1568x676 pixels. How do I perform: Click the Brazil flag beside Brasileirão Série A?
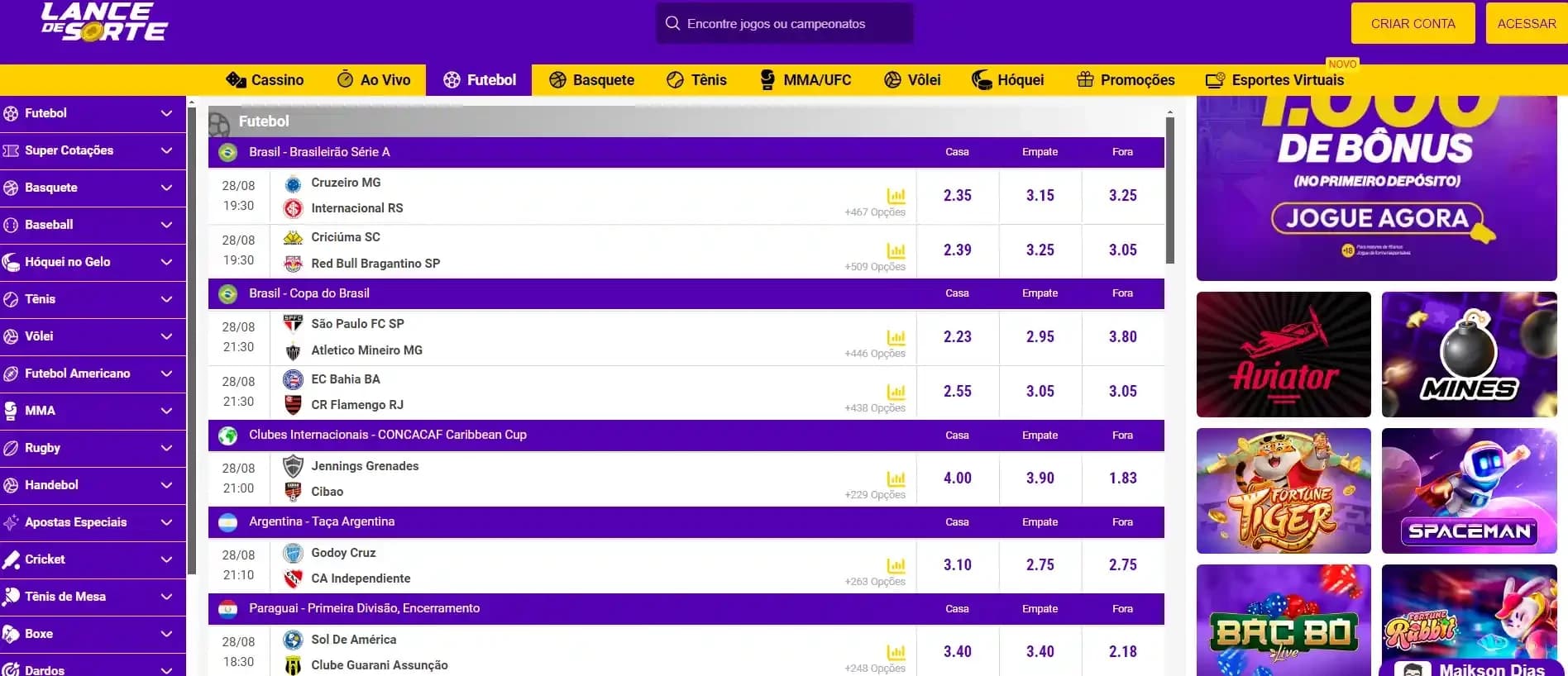(227, 152)
